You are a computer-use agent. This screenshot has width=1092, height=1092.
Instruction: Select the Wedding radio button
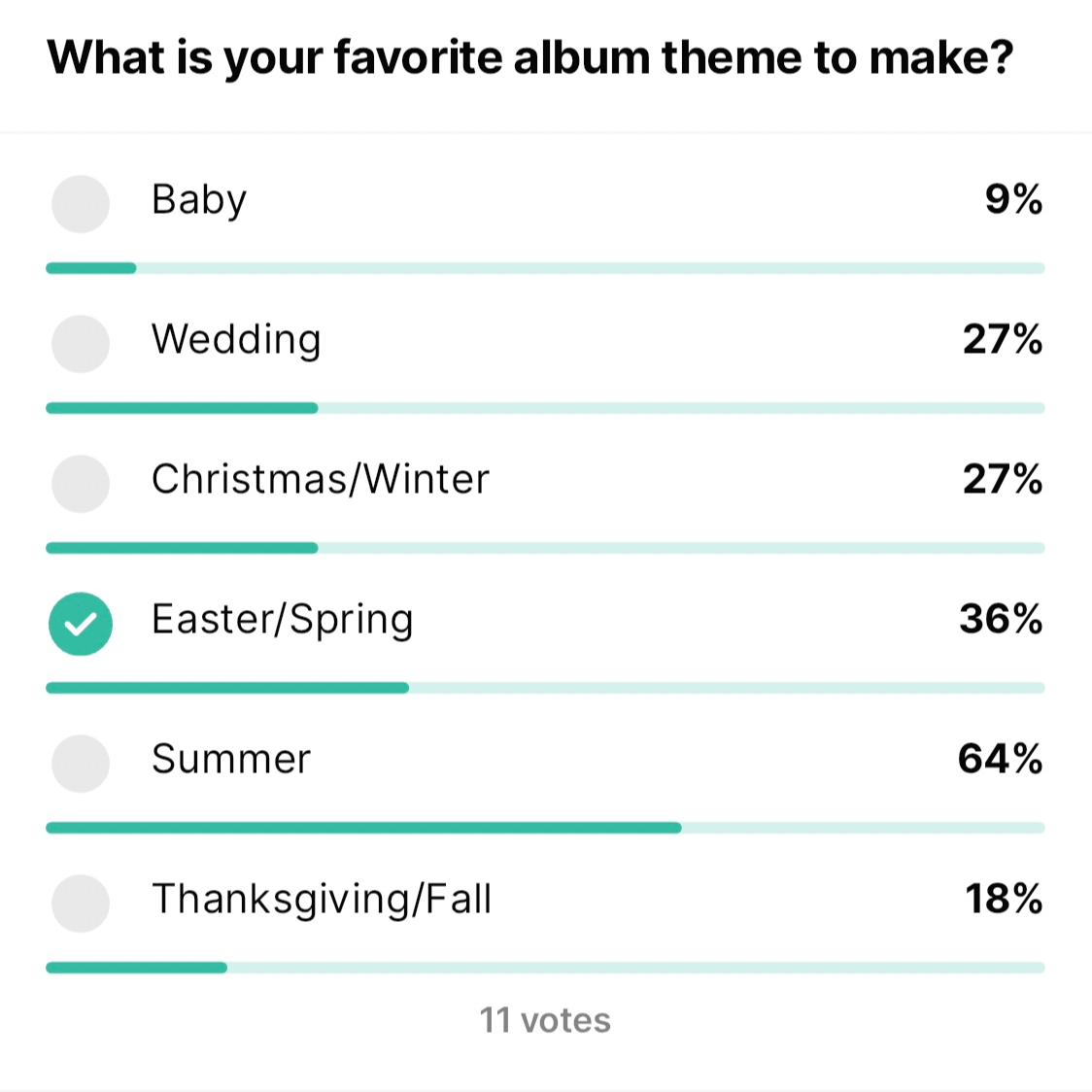click(81, 343)
